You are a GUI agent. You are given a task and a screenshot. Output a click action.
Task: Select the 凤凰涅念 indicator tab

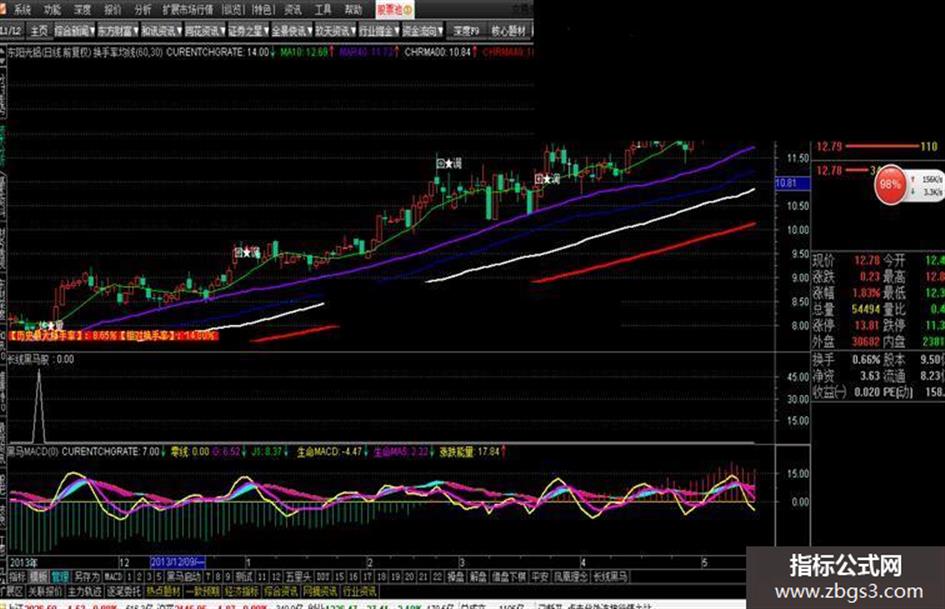[571, 576]
